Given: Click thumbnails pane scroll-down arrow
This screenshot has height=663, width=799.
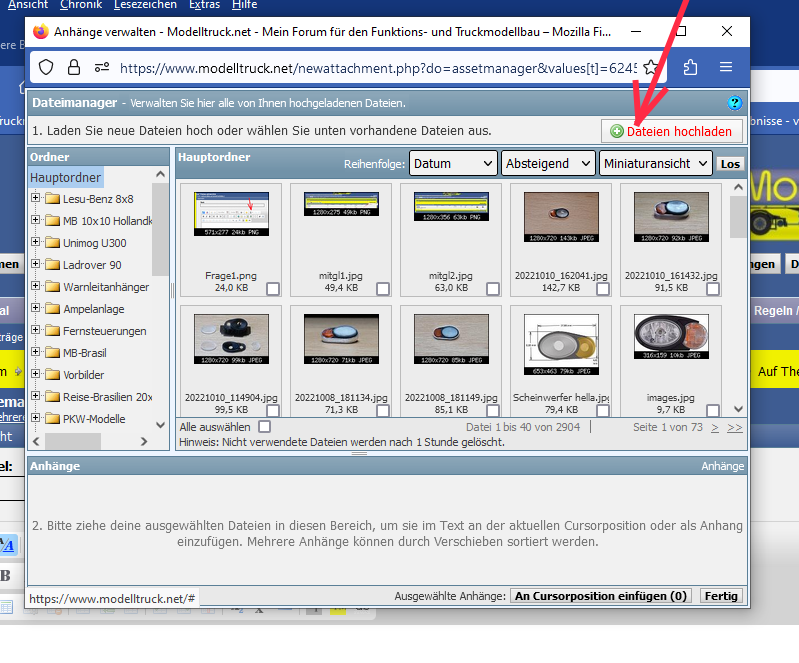Looking at the screenshot, I should (x=738, y=409).
